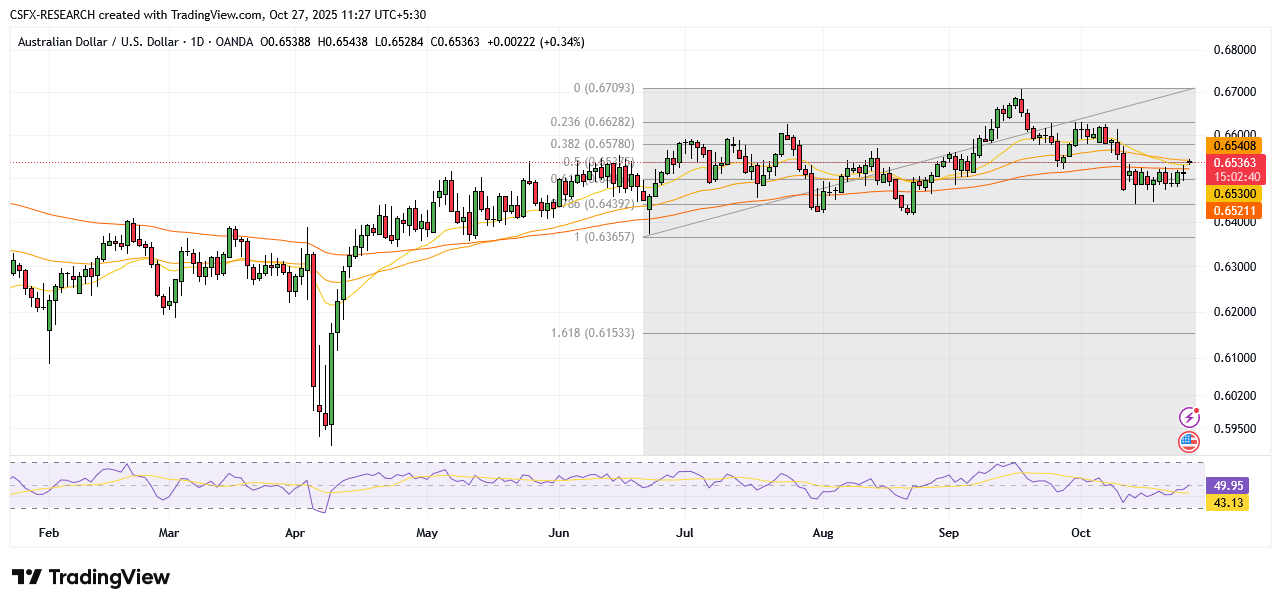Screen dimensions: 1281x607
Task: Click the red 0.65363 current price label
Action: point(1238,162)
